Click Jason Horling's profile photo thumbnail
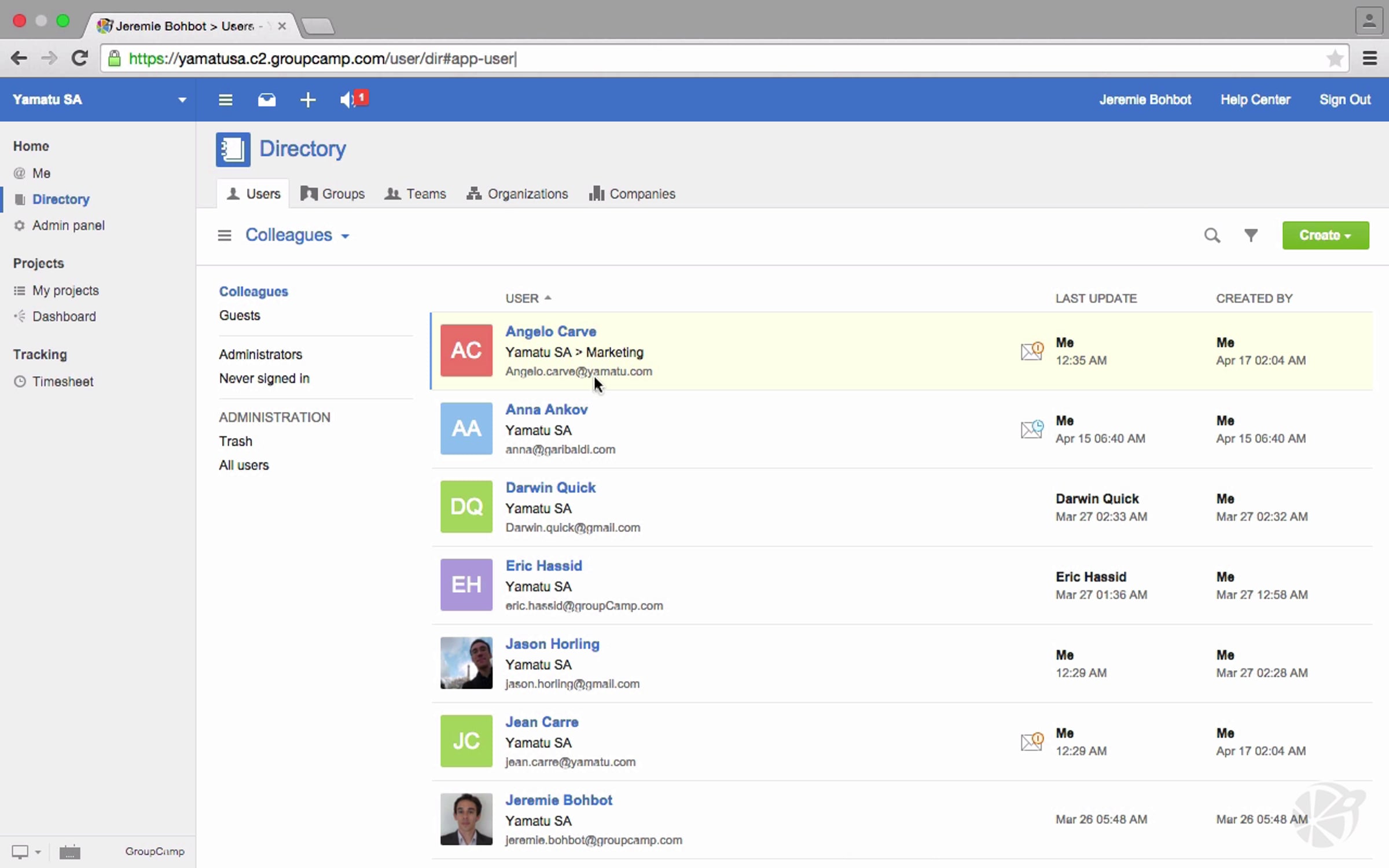Image resolution: width=1389 pixels, height=868 pixels. (466, 663)
